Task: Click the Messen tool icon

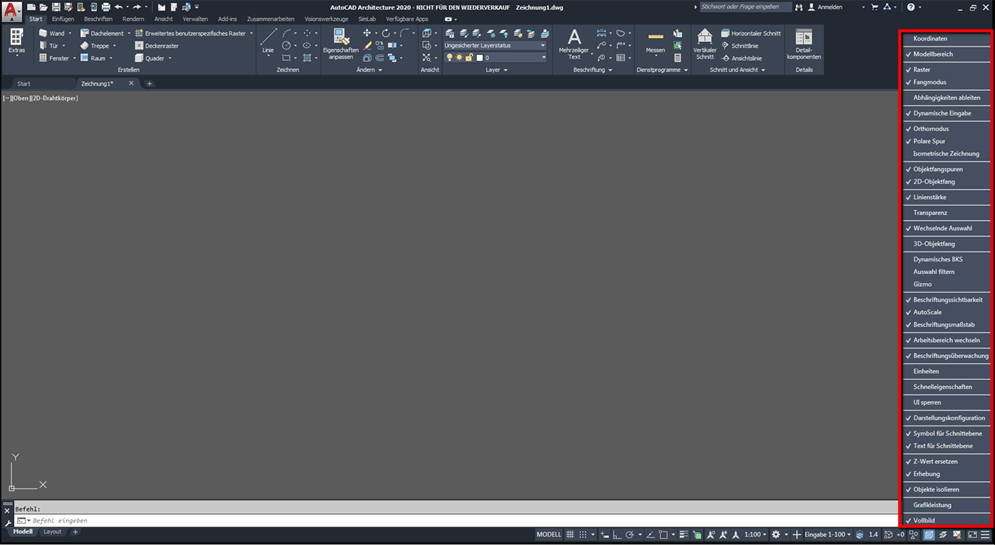Action: point(655,38)
